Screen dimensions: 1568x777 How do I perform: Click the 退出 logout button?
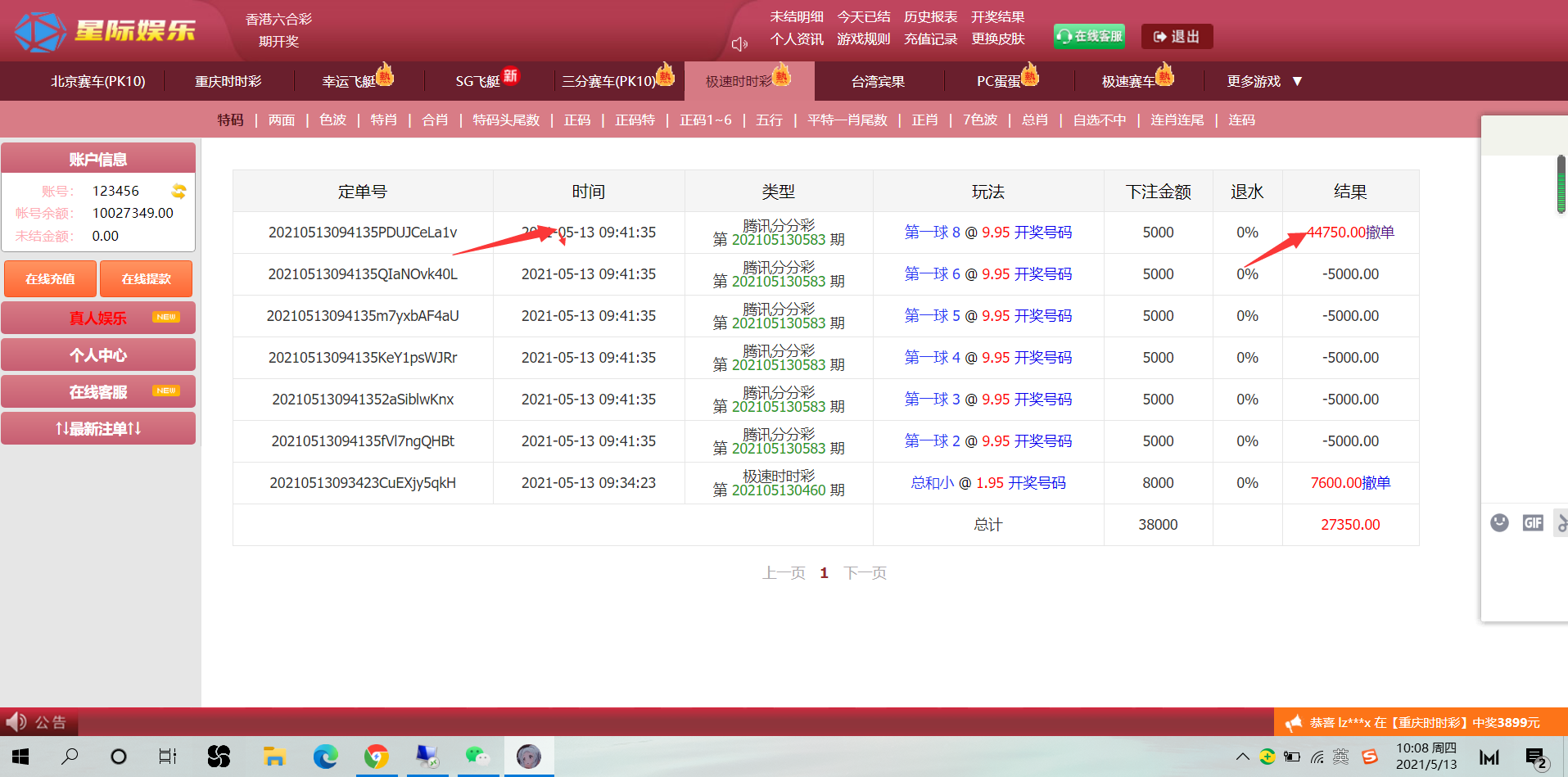[1177, 37]
